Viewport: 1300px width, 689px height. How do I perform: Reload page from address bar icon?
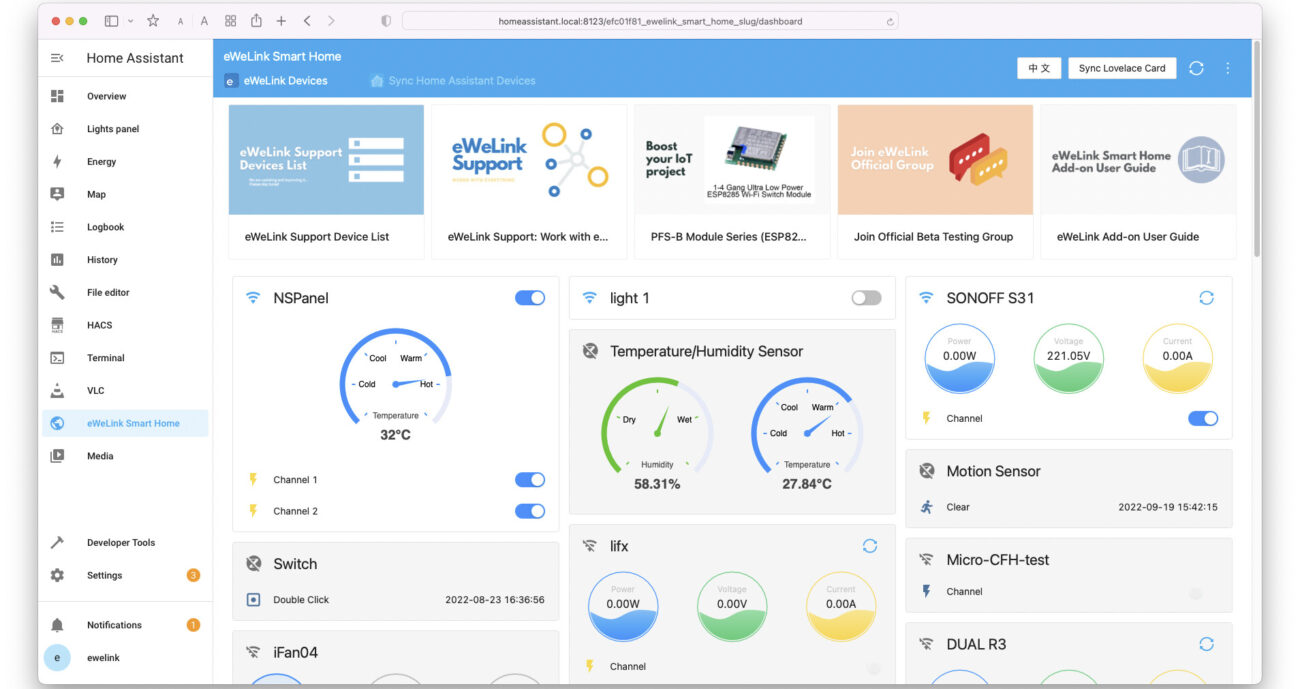click(x=890, y=21)
